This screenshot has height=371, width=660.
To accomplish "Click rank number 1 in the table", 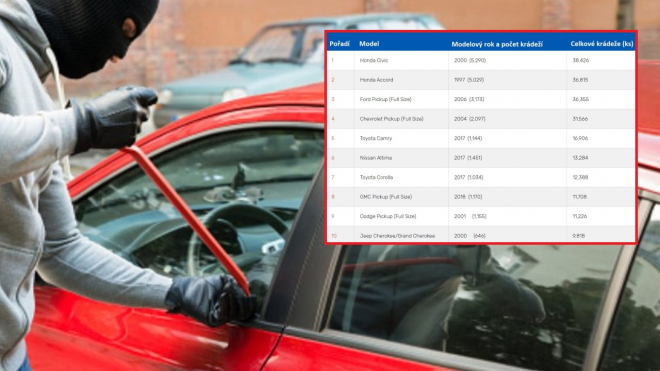I will (332, 61).
